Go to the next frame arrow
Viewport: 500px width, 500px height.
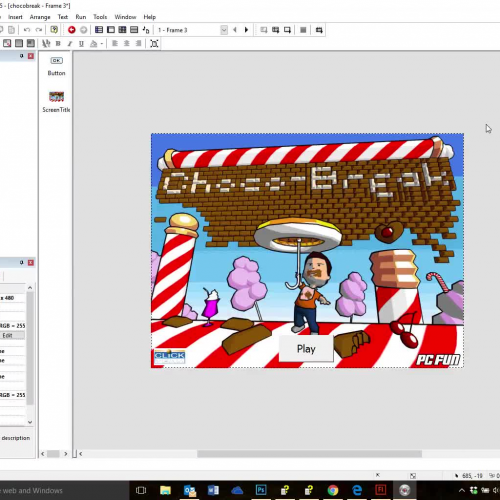coord(246,30)
